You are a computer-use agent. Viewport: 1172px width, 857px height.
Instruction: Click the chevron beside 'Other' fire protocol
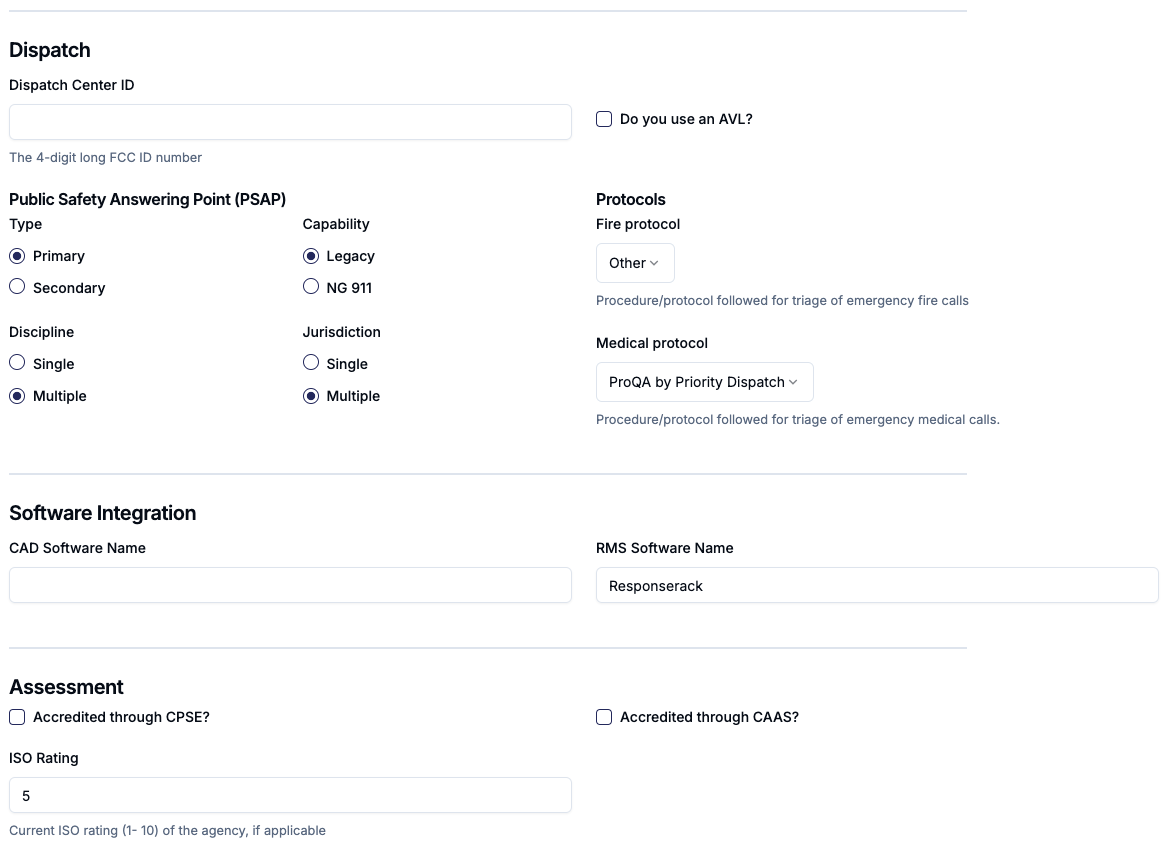655,263
